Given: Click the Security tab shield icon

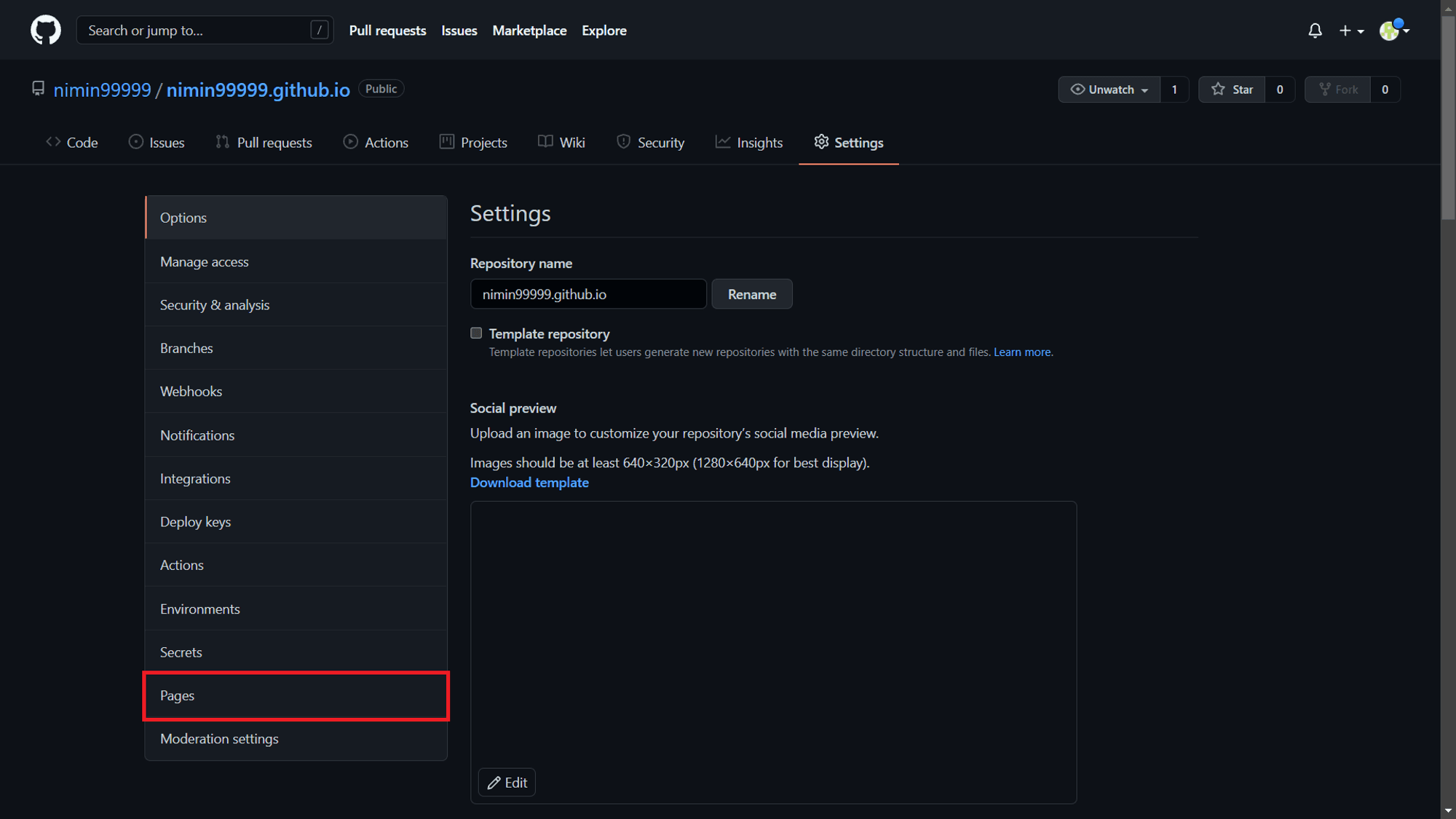Looking at the screenshot, I should tap(623, 142).
